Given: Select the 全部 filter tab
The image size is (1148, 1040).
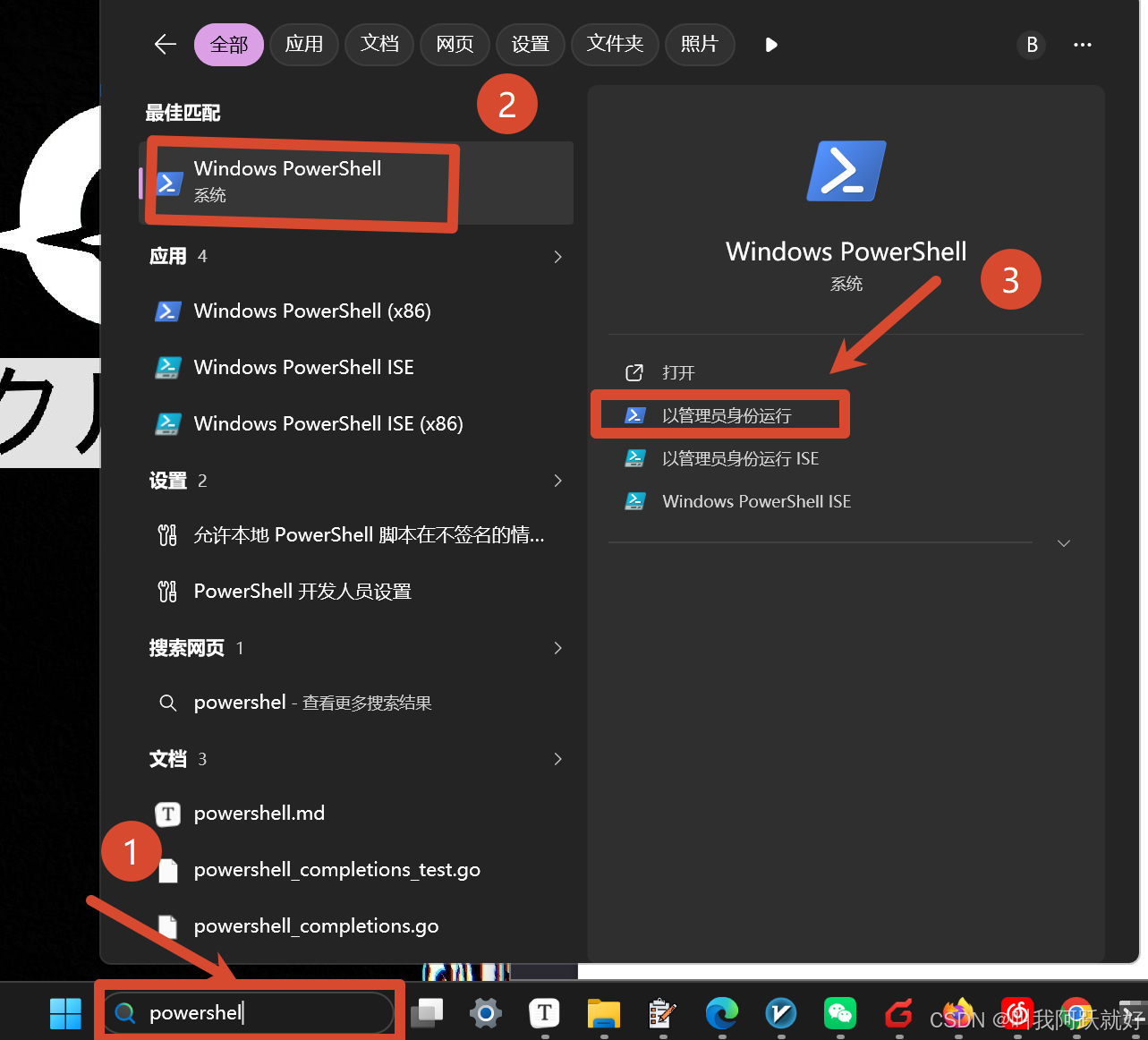Looking at the screenshot, I should [x=229, y=45].
